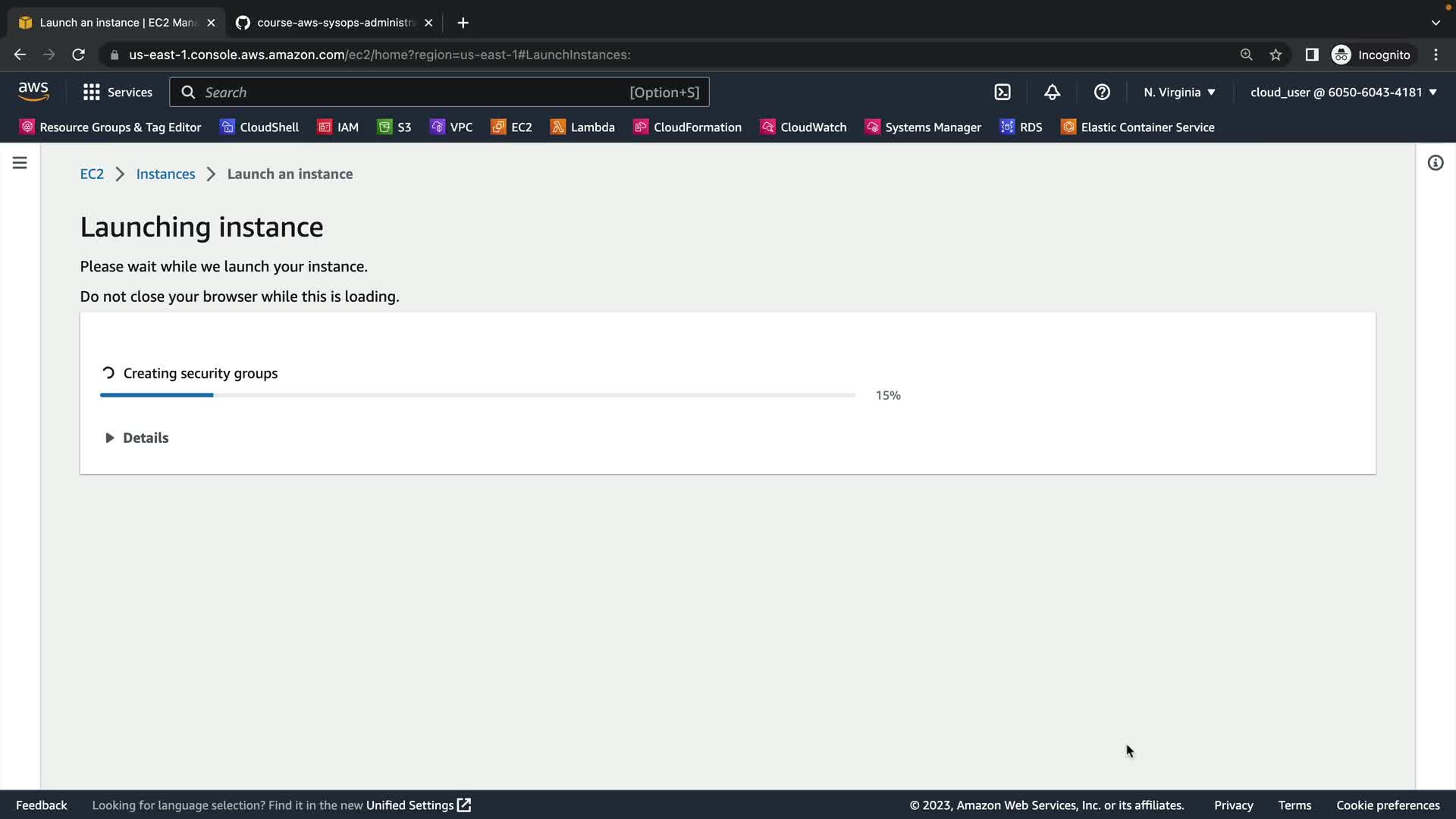Toggle the hamburger side navigation menu
1456x819 pixels.
(20, 163)
